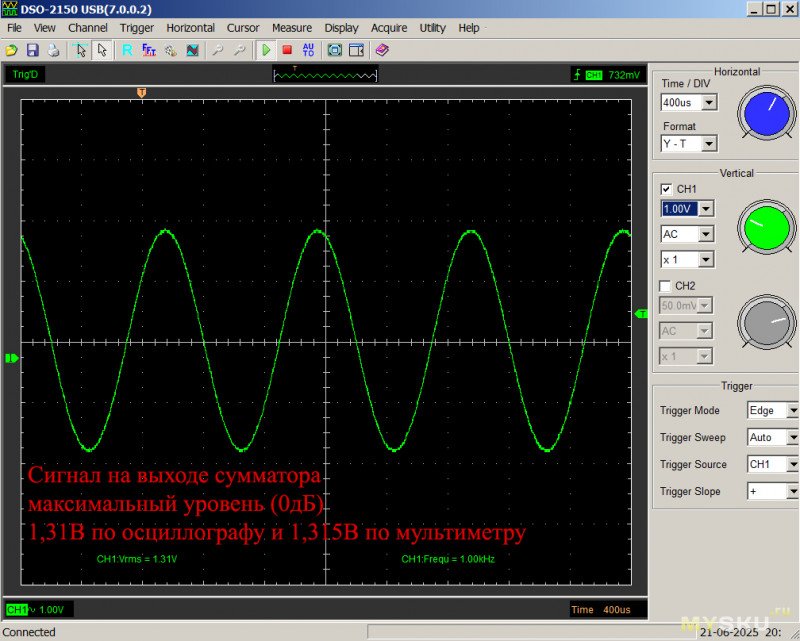Image resolution: width=800 pixels, height=641 pixels.
Task: Enable the CH2 channel checkbox
Action: 667,286
